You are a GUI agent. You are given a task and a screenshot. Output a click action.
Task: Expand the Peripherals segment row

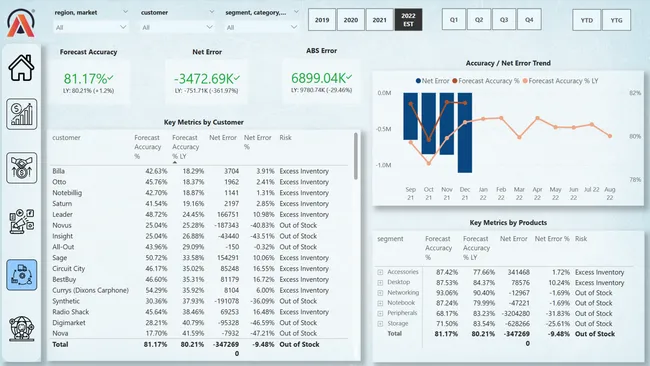[x=380, y=313]
